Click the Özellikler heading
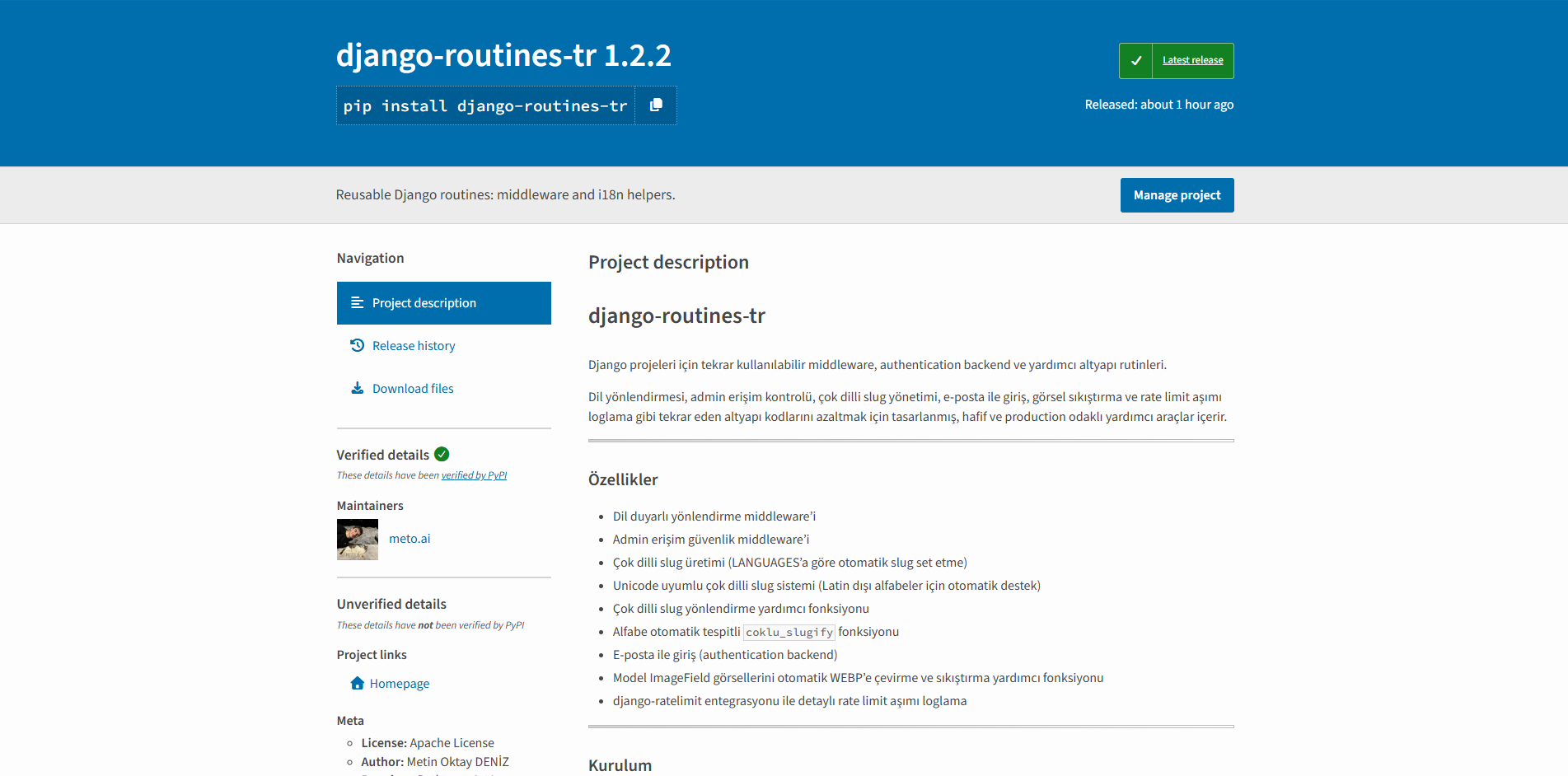This screenshot has width=1568, height=776. [x=623, y=479]
